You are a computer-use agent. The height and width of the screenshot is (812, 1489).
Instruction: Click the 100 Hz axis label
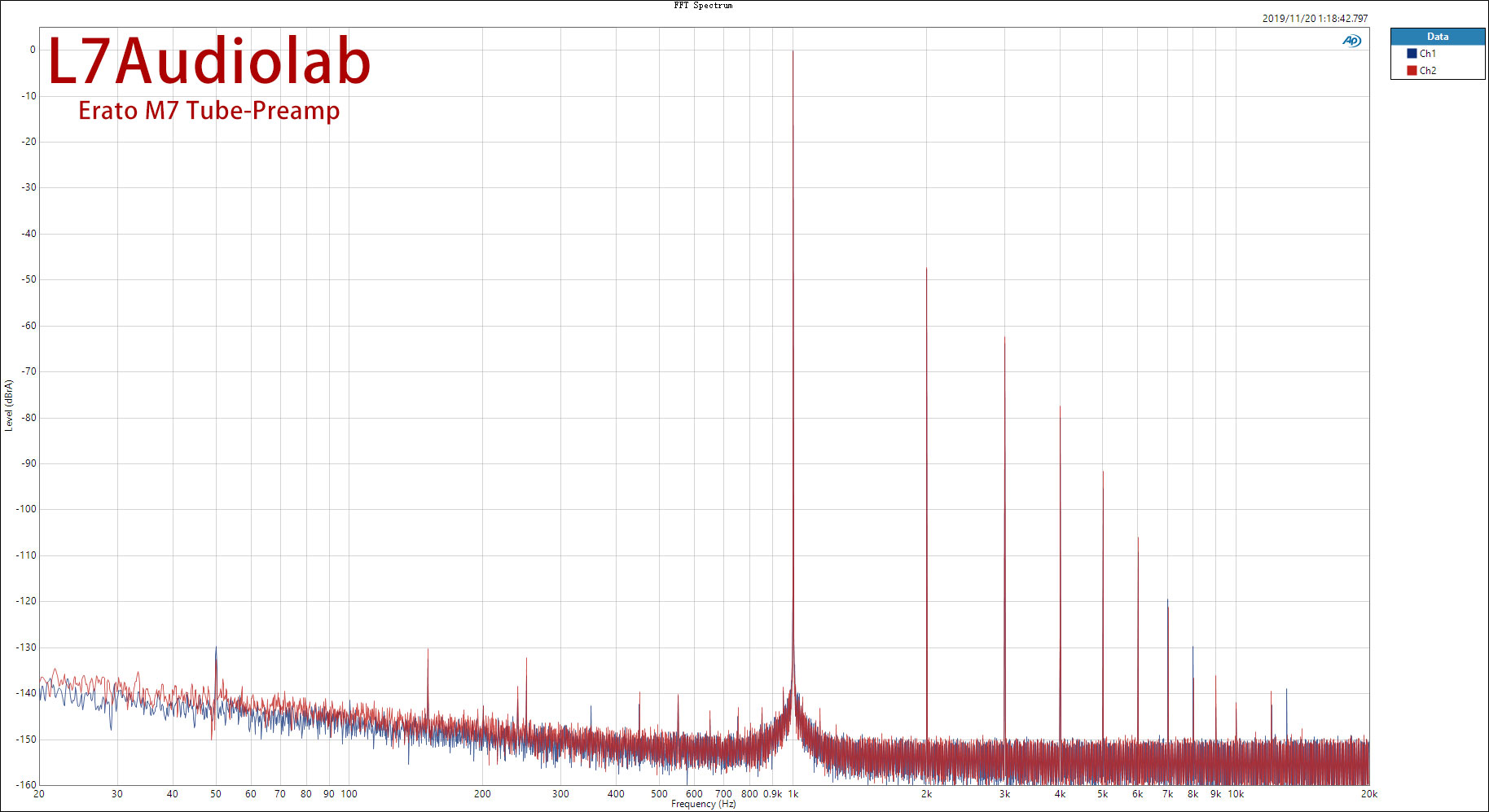click(349, 794)
